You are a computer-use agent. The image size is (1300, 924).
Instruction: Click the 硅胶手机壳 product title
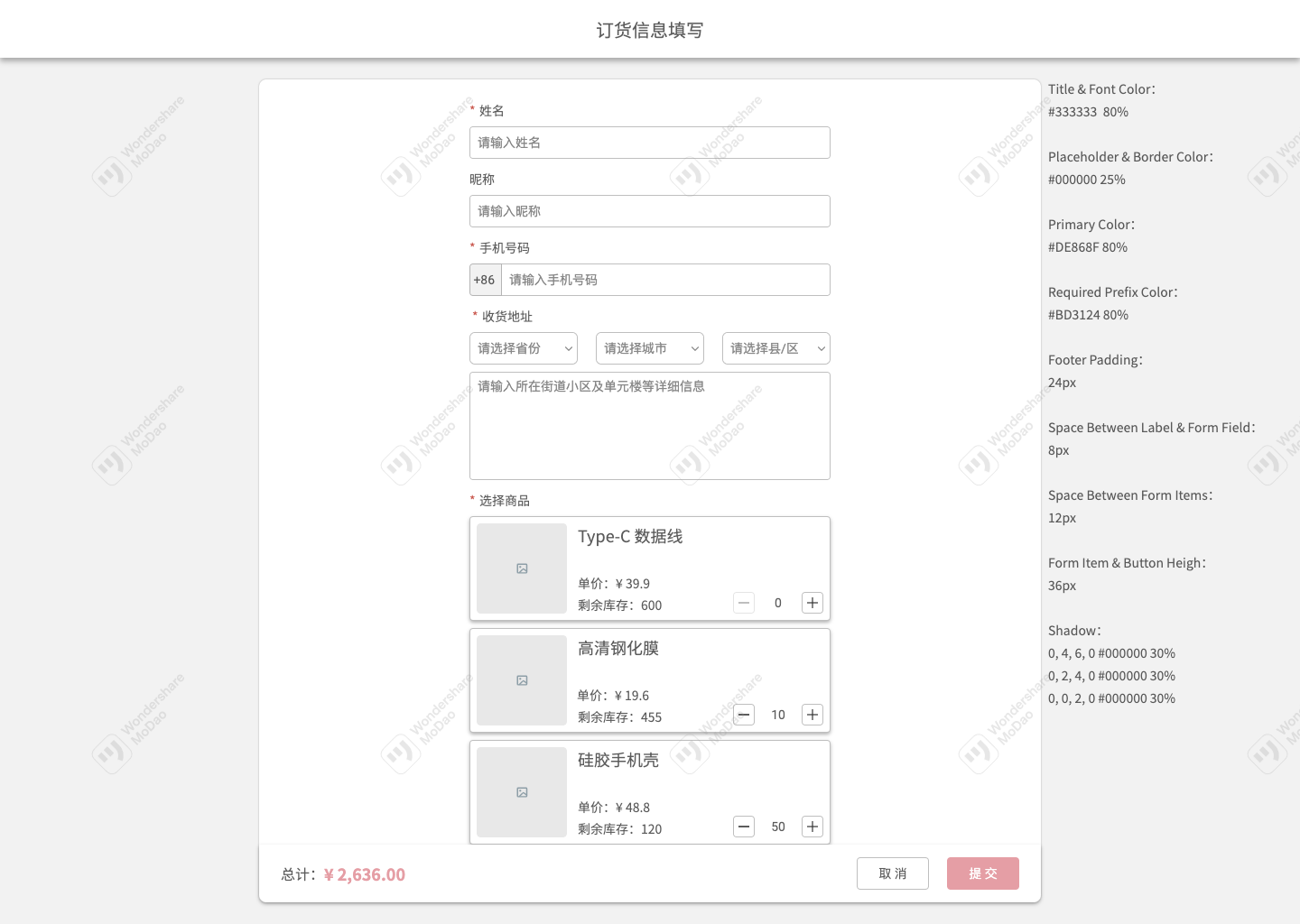coord(618,761)
